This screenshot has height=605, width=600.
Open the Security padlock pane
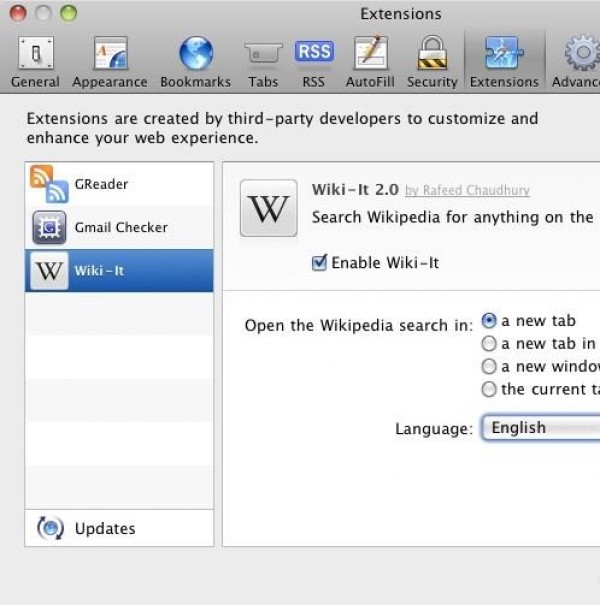click(x=432, y=62)
